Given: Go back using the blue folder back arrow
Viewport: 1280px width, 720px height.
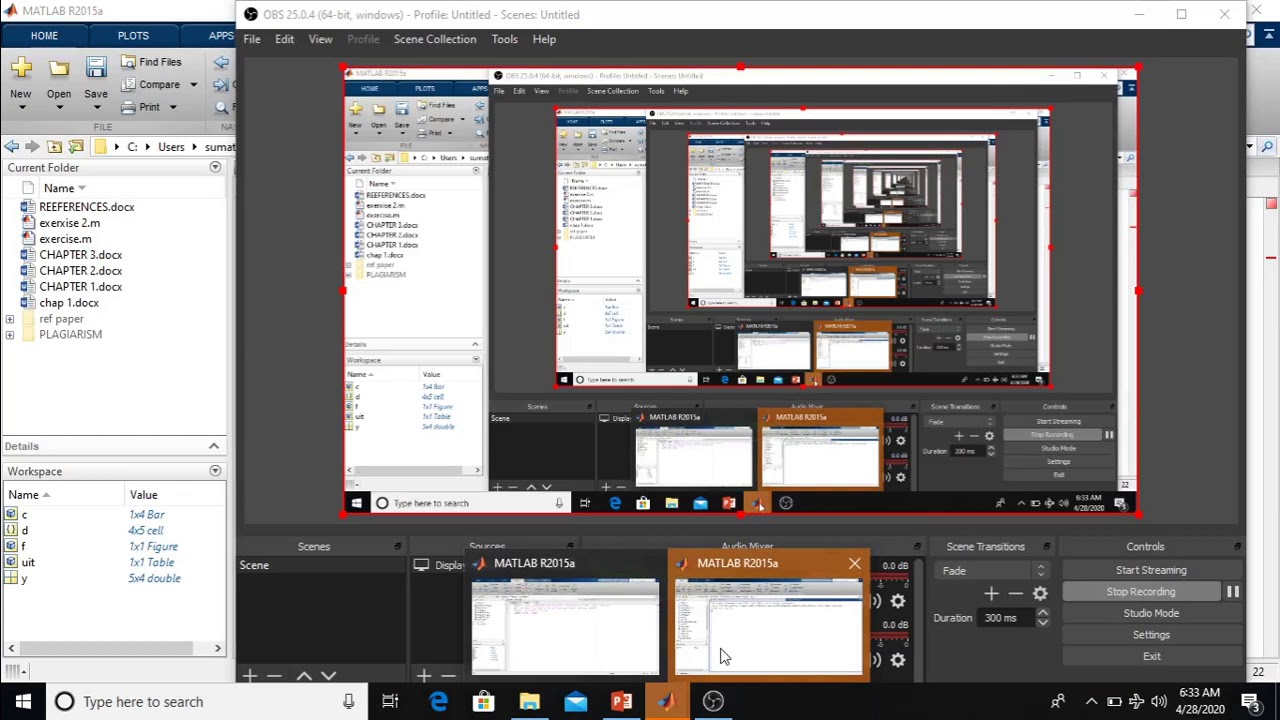Looking at the screenshot, I should click(11, 147).
